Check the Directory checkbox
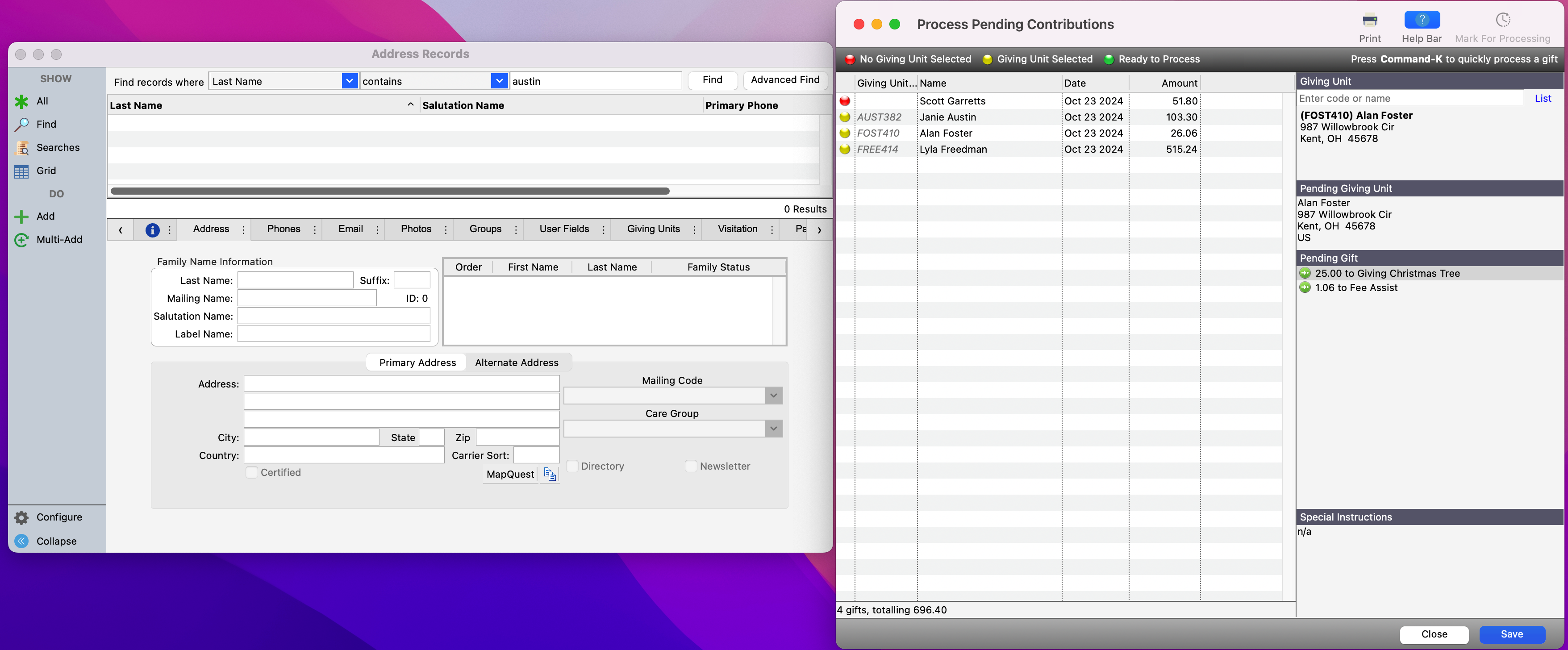The width and height of the screenshot is (1568, 650). coord(572,466)
